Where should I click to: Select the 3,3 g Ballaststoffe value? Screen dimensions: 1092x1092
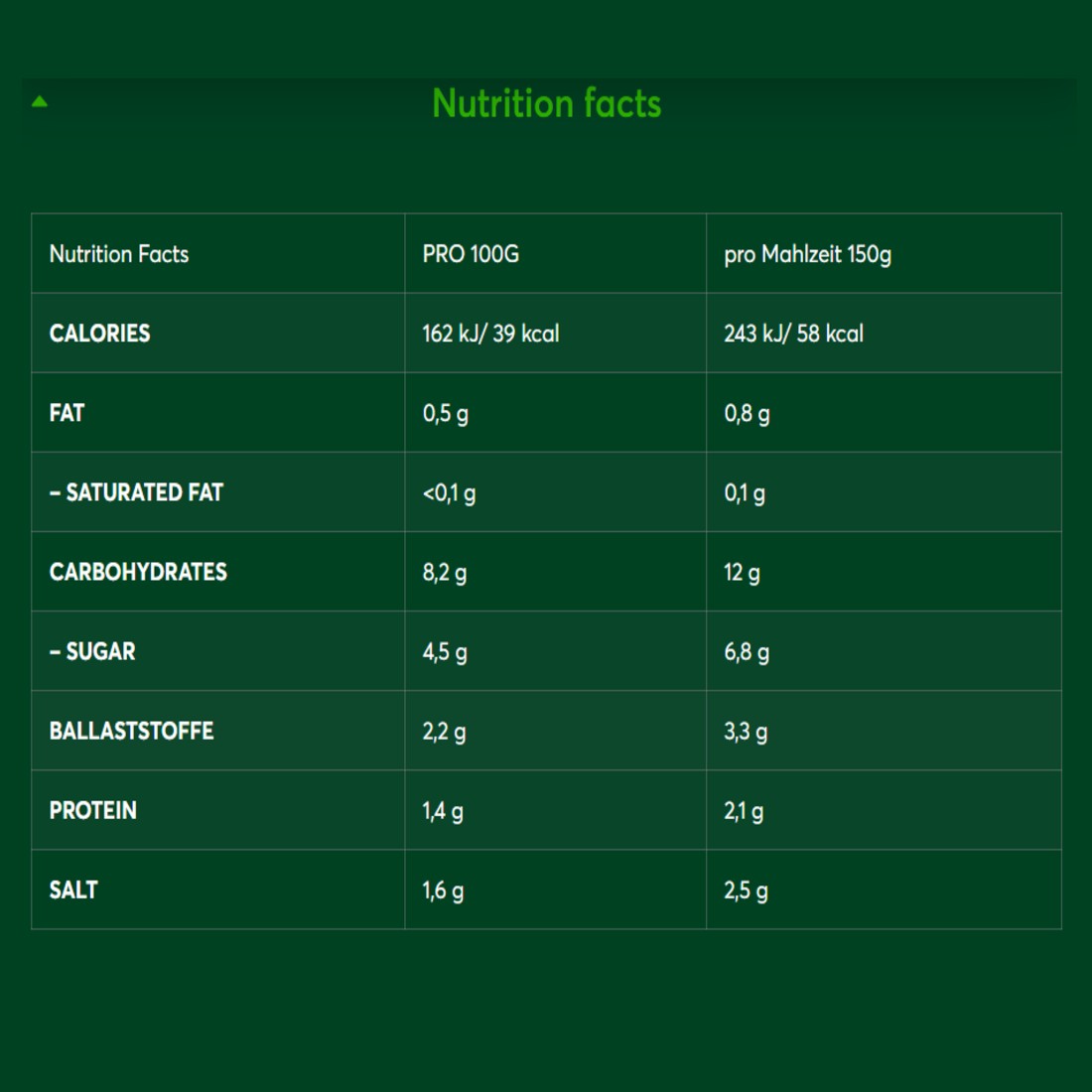[746, 732]
